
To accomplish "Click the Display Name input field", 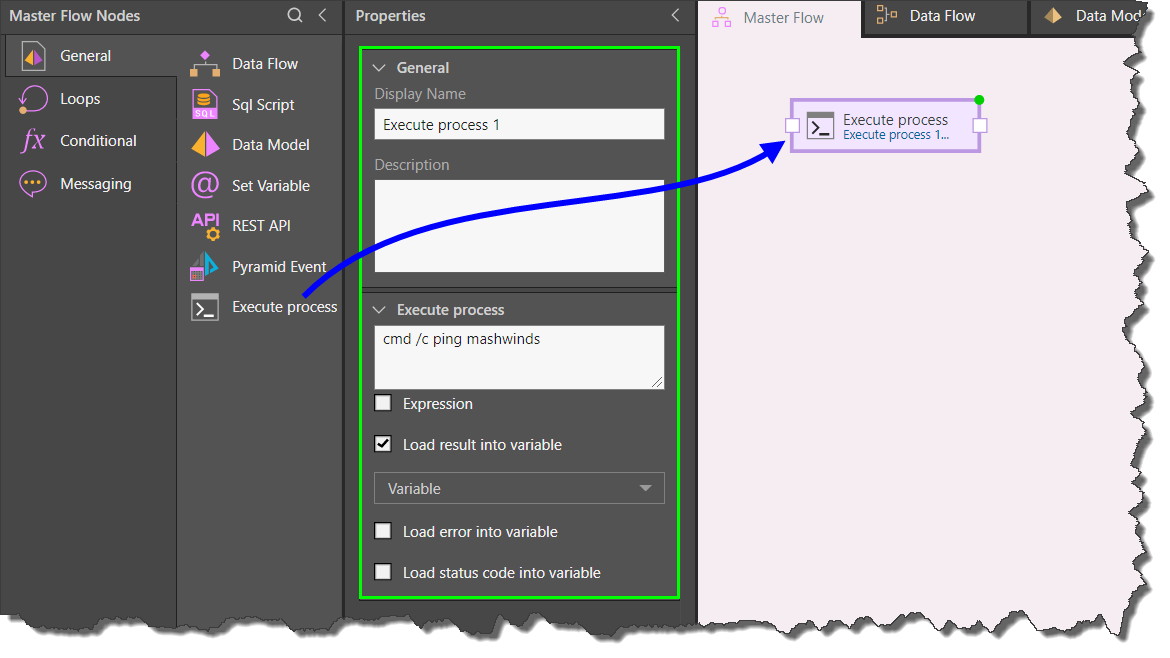I will click(518, 125).
